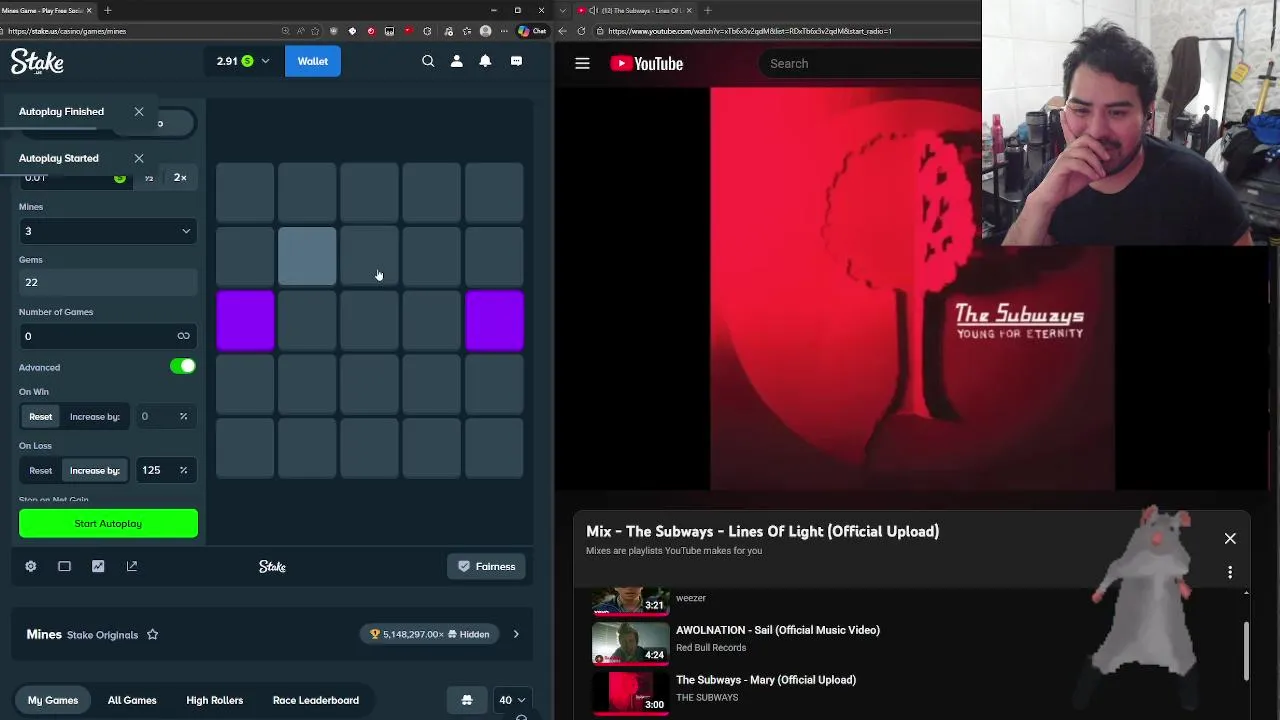Switch to the My Games tab
Image resolution: width=1280 pixels, height=720 pixels.
pyautogui.click(x=53, y=700)
